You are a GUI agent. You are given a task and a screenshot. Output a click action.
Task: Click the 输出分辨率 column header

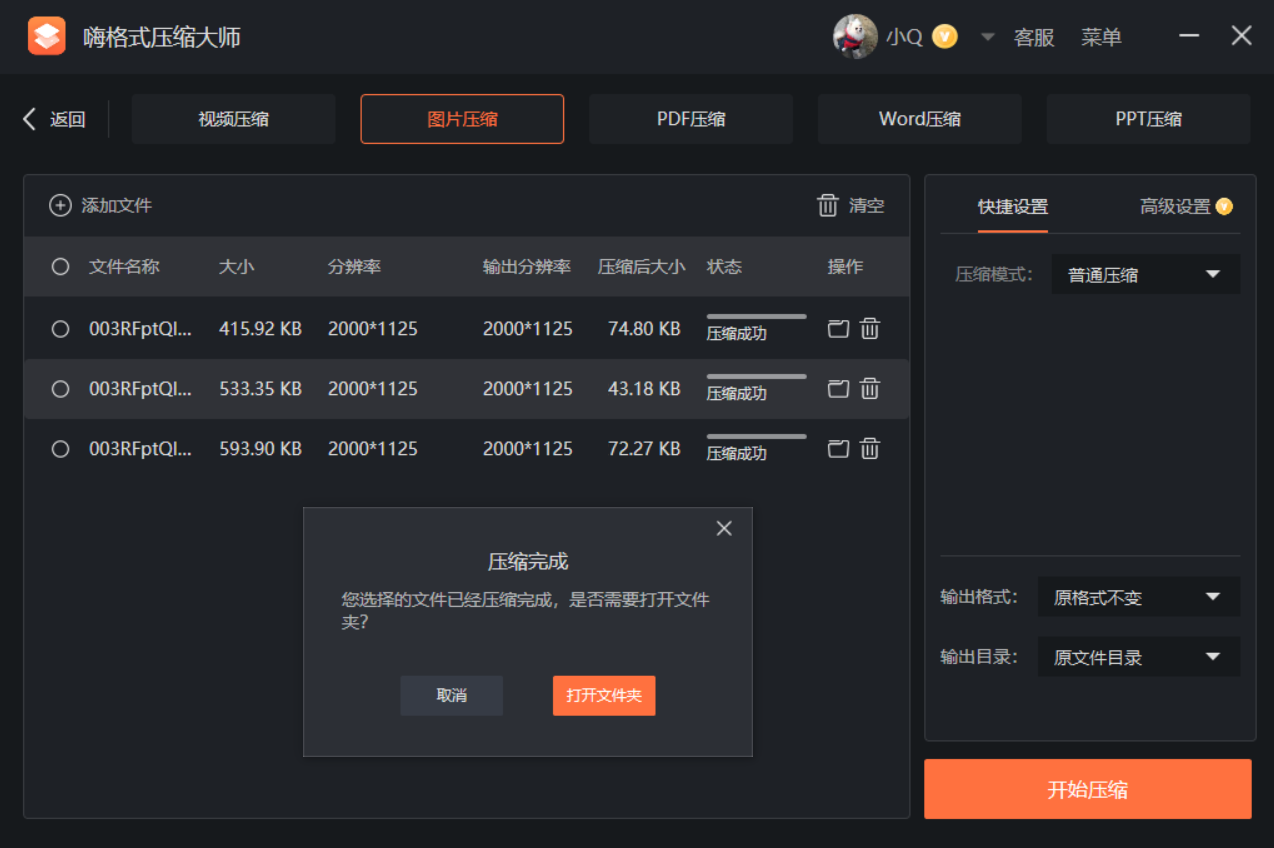[527, 267]
